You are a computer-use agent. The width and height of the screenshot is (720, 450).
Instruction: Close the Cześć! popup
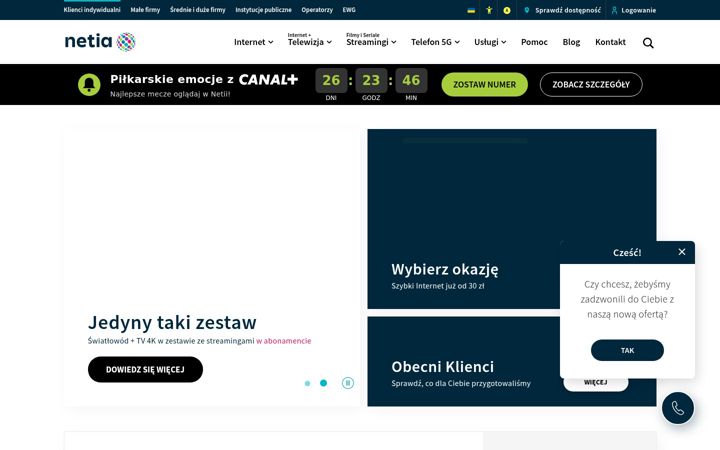coord(682,252)
